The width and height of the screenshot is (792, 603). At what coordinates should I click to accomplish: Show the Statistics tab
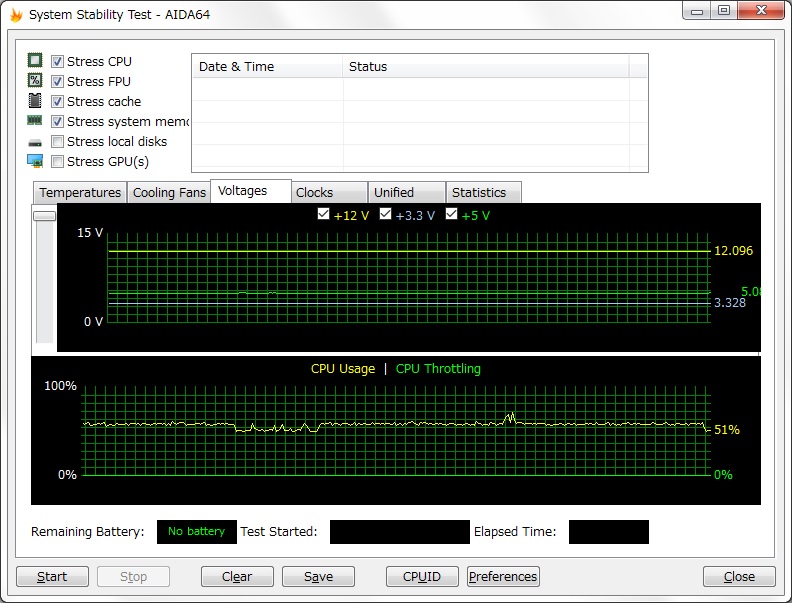pyautogui.click(x=483, y=192)
